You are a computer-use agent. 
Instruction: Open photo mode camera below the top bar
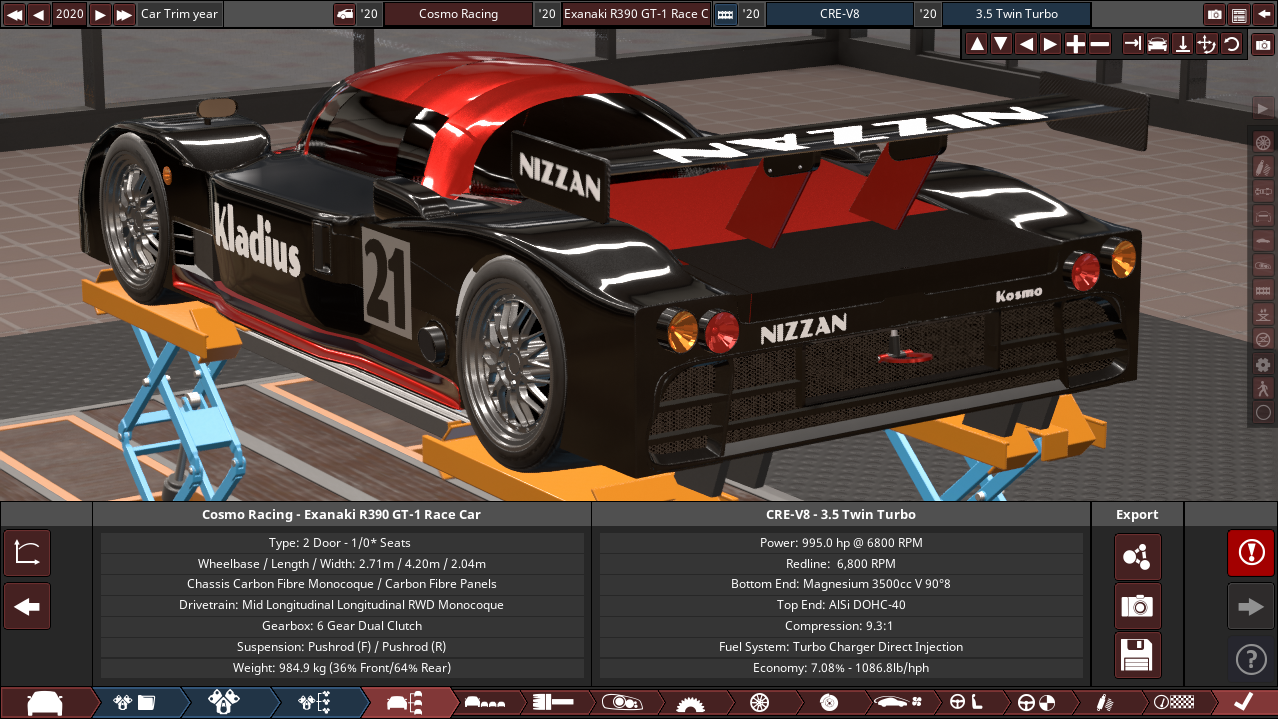pyautogui.click(x=1264, y=45)
